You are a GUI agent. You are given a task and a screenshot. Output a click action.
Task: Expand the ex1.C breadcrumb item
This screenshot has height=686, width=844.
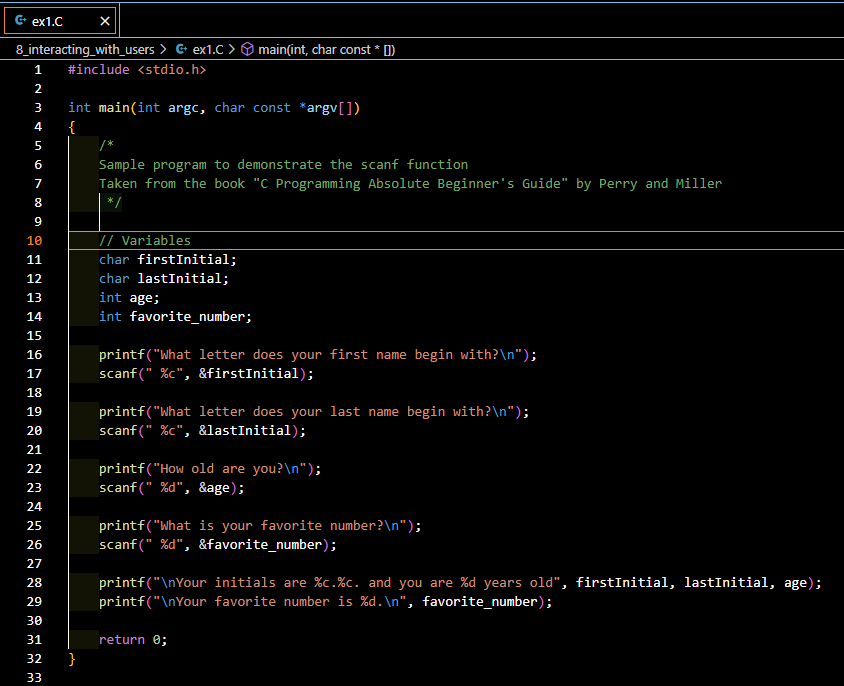coord(208,49)
